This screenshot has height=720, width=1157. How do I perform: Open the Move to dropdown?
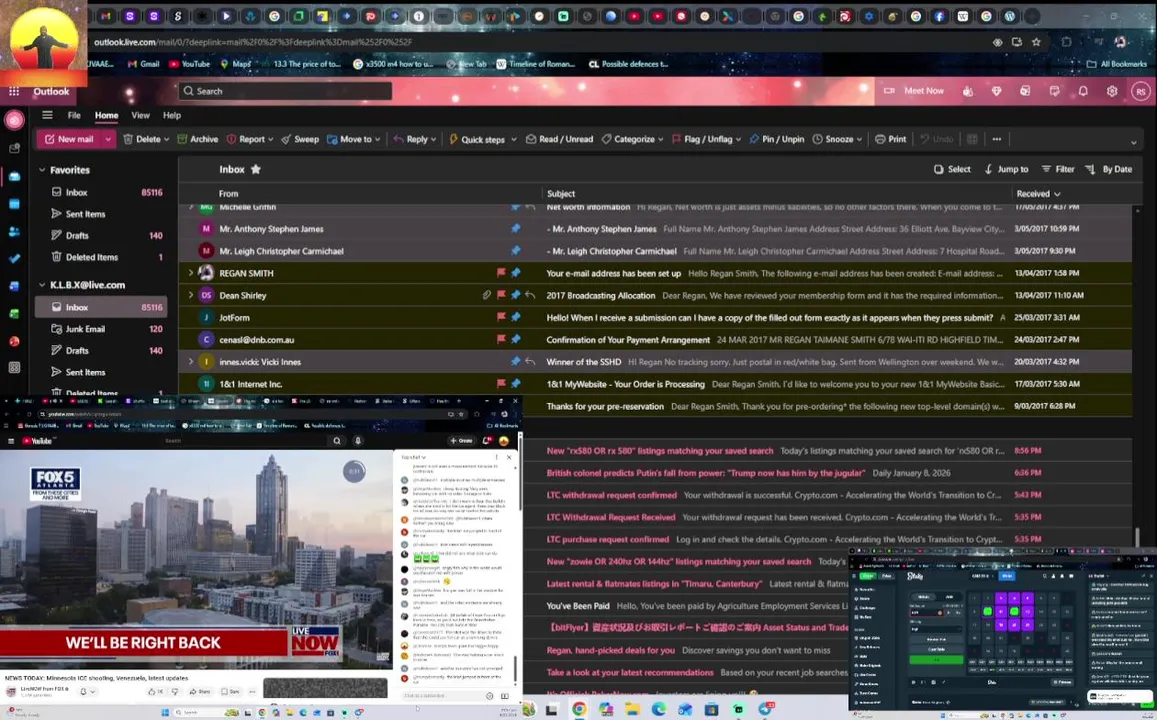tap(377, 139)
